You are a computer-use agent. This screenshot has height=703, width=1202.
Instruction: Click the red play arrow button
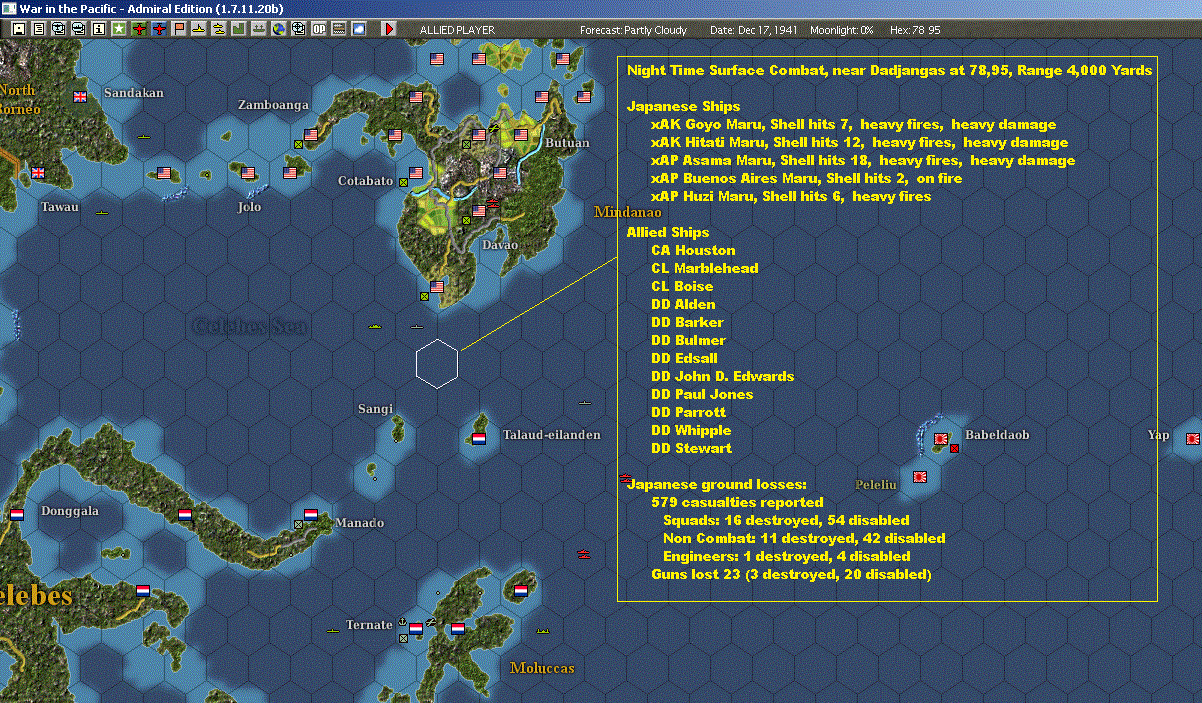pyautogui.click(x=390, y=29)
